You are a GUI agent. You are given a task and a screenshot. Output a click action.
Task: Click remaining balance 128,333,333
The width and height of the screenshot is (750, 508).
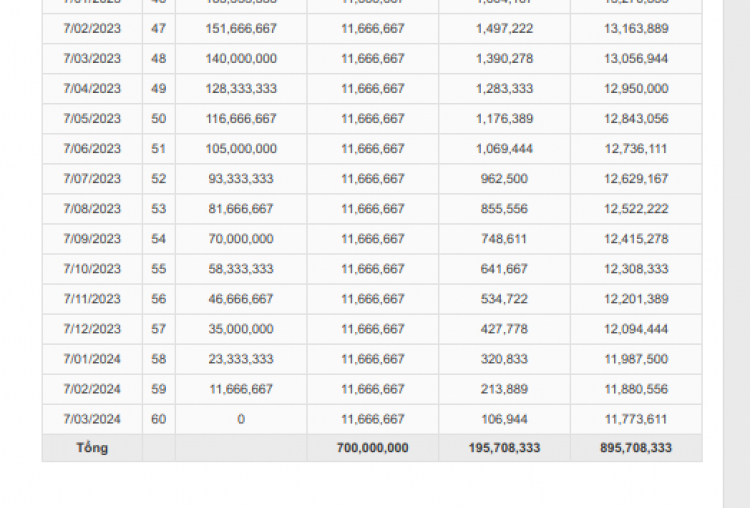[241, 89]
